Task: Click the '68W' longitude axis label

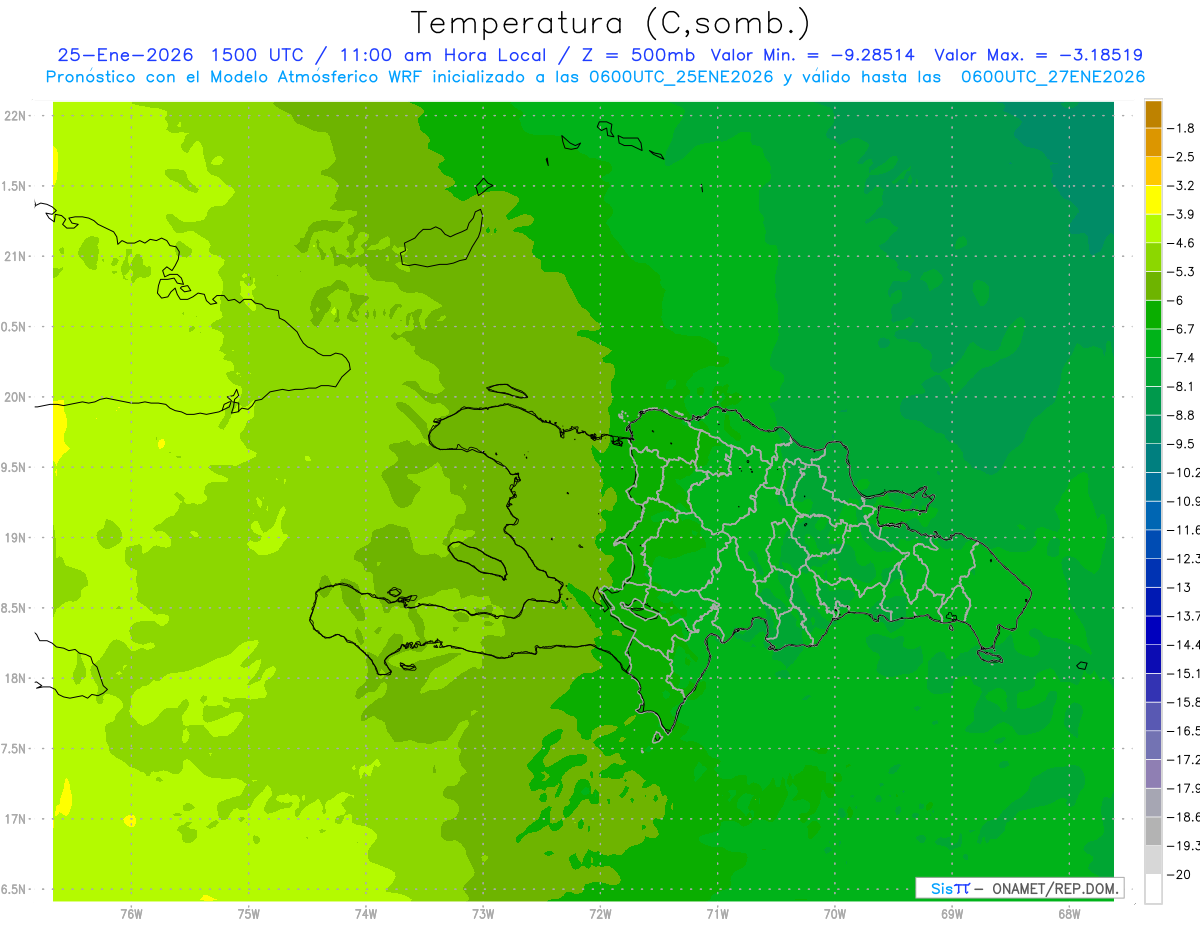Action: (x=1069, y=914)
